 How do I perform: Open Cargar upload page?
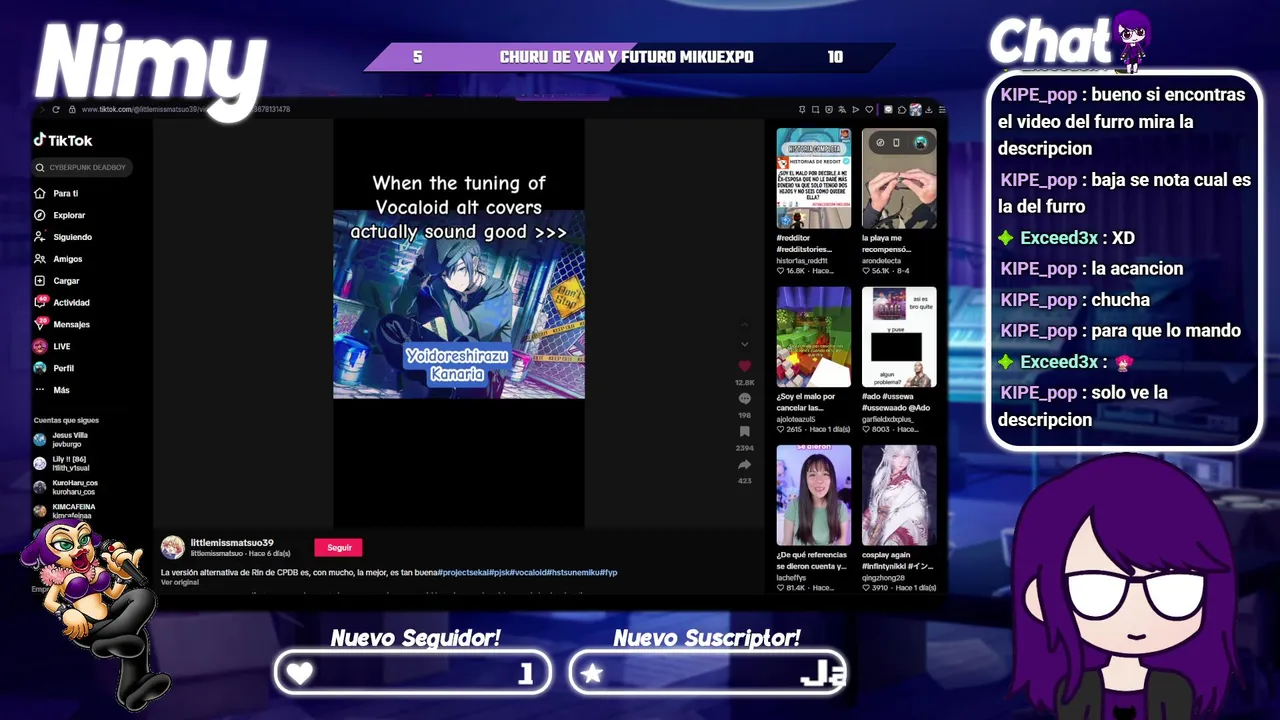[57, 281]
